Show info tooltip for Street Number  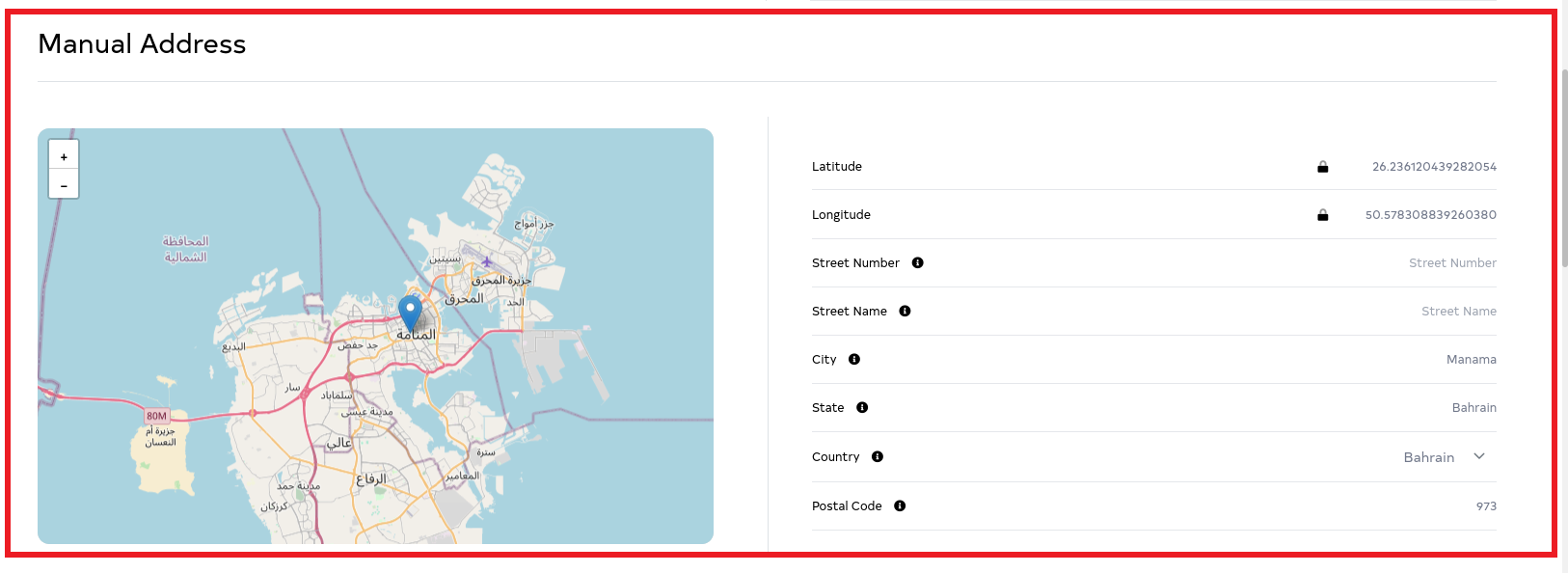917,262
